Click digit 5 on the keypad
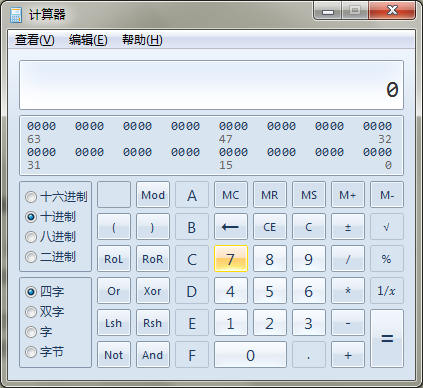The height and width of the screenshot is (388, 423). (x=270, y=291)
